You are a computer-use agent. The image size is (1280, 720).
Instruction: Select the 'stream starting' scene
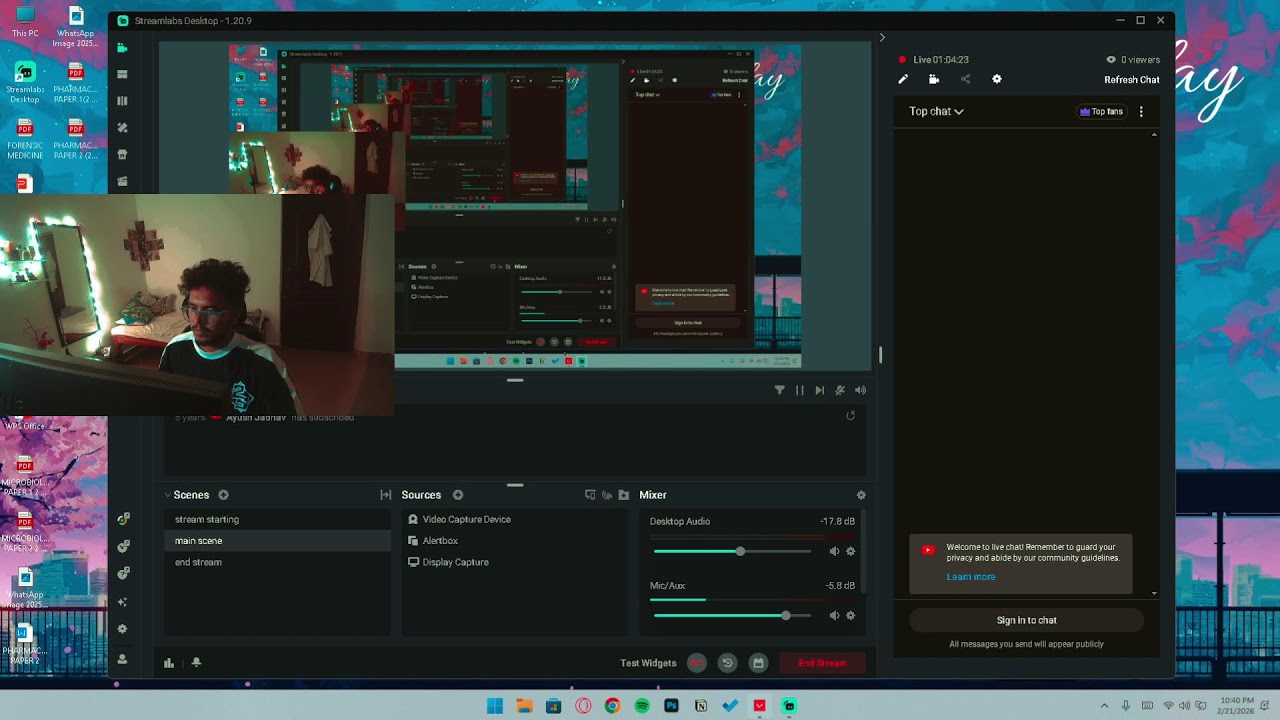coord(277,519)
